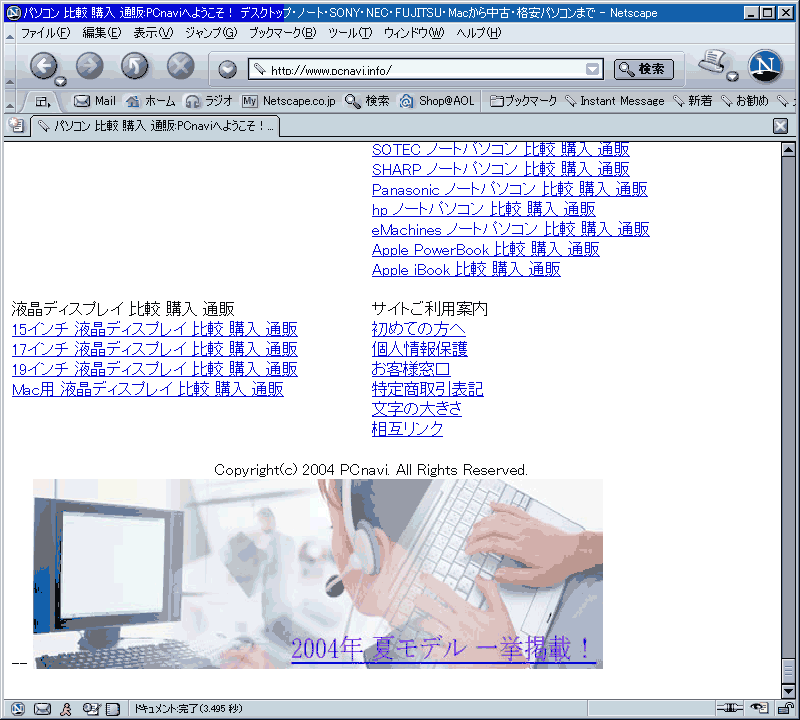800x720 pixels.
Task: Open the print options dropdown arrow
Action: (732, 77)
